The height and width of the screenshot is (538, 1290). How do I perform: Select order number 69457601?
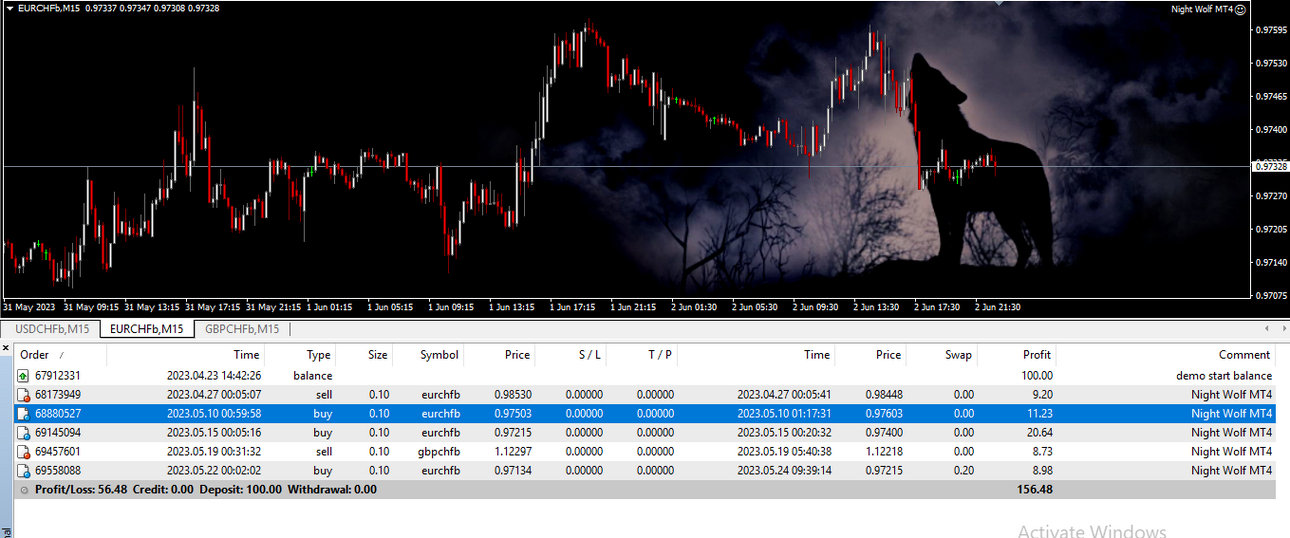(x=58, y=452)
